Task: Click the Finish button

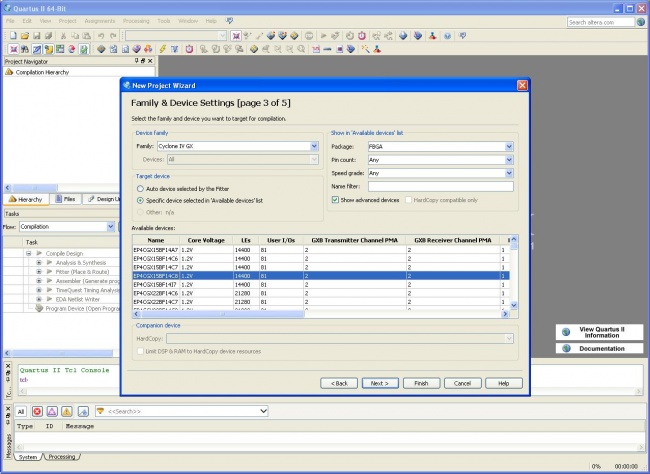Action: click(421, 383)
